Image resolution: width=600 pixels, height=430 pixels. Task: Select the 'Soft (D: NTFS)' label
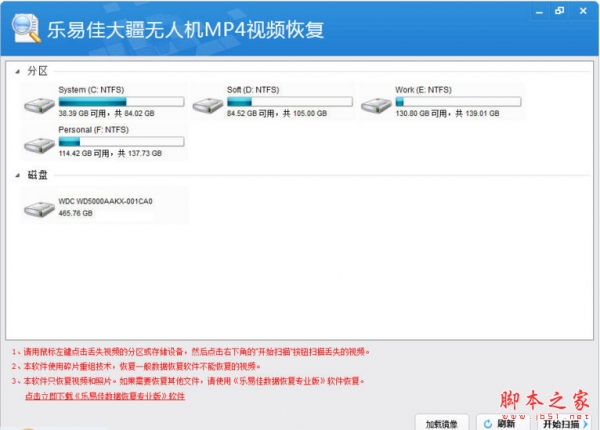pyautogui.click(x=253, y=90)
